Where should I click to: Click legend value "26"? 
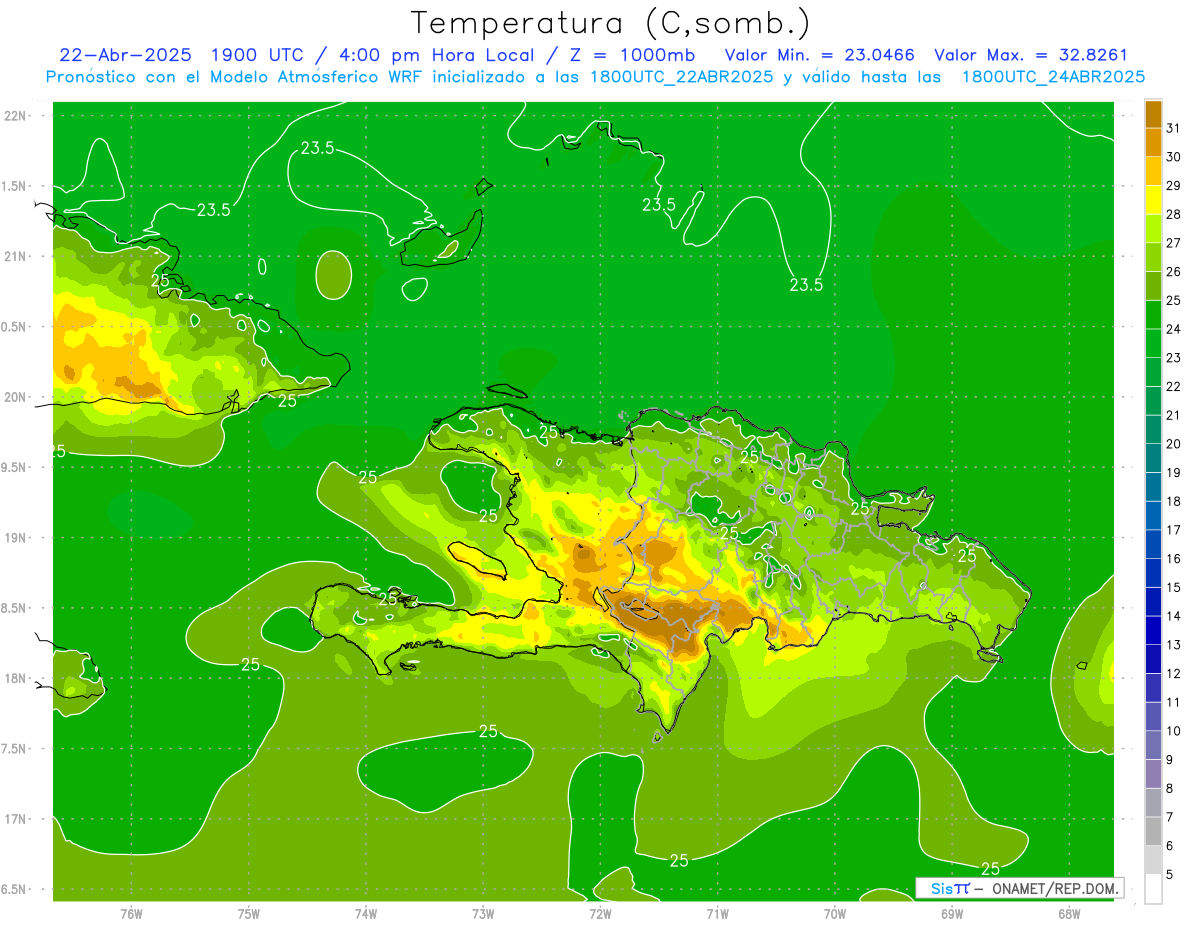(x=1173, y=272)
